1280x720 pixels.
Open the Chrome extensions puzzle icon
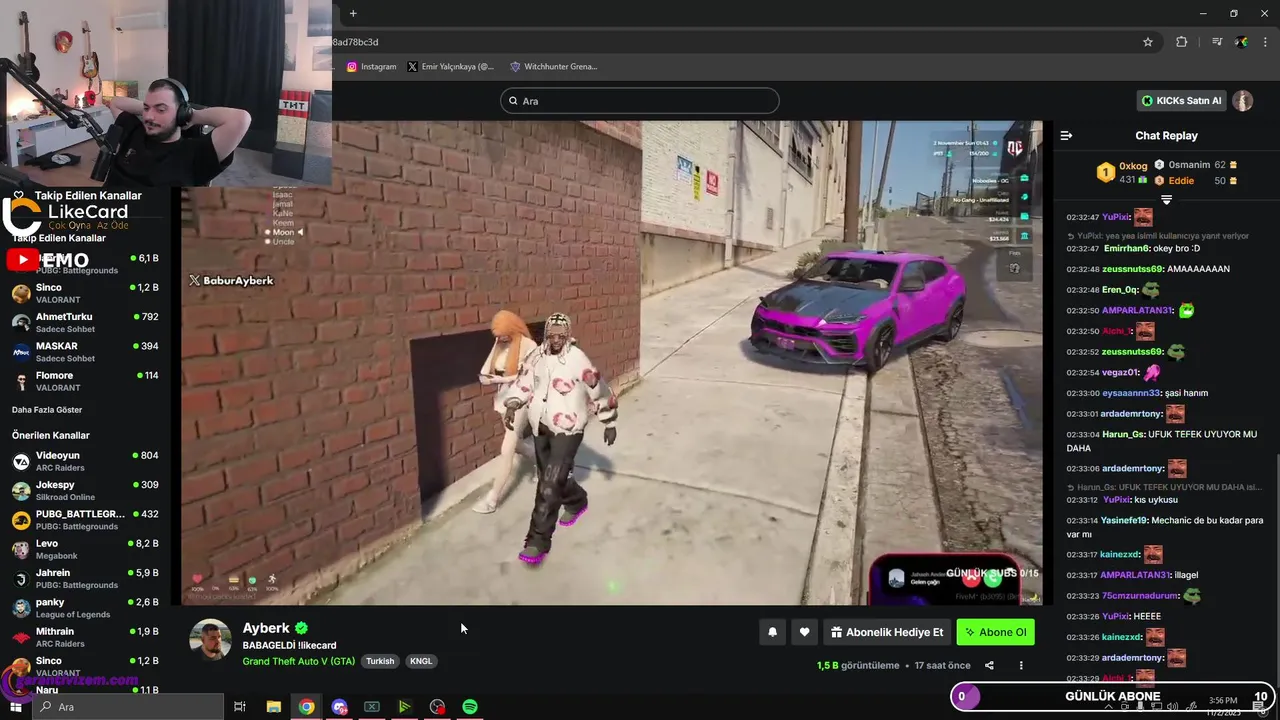click(1182, 42)
